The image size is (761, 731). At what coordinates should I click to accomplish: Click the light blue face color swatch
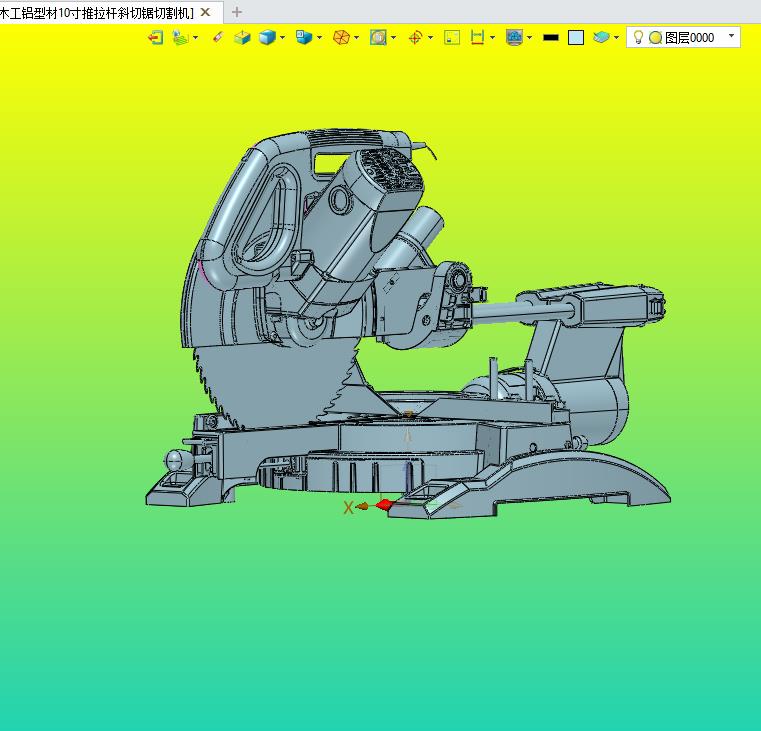[576, 38]
